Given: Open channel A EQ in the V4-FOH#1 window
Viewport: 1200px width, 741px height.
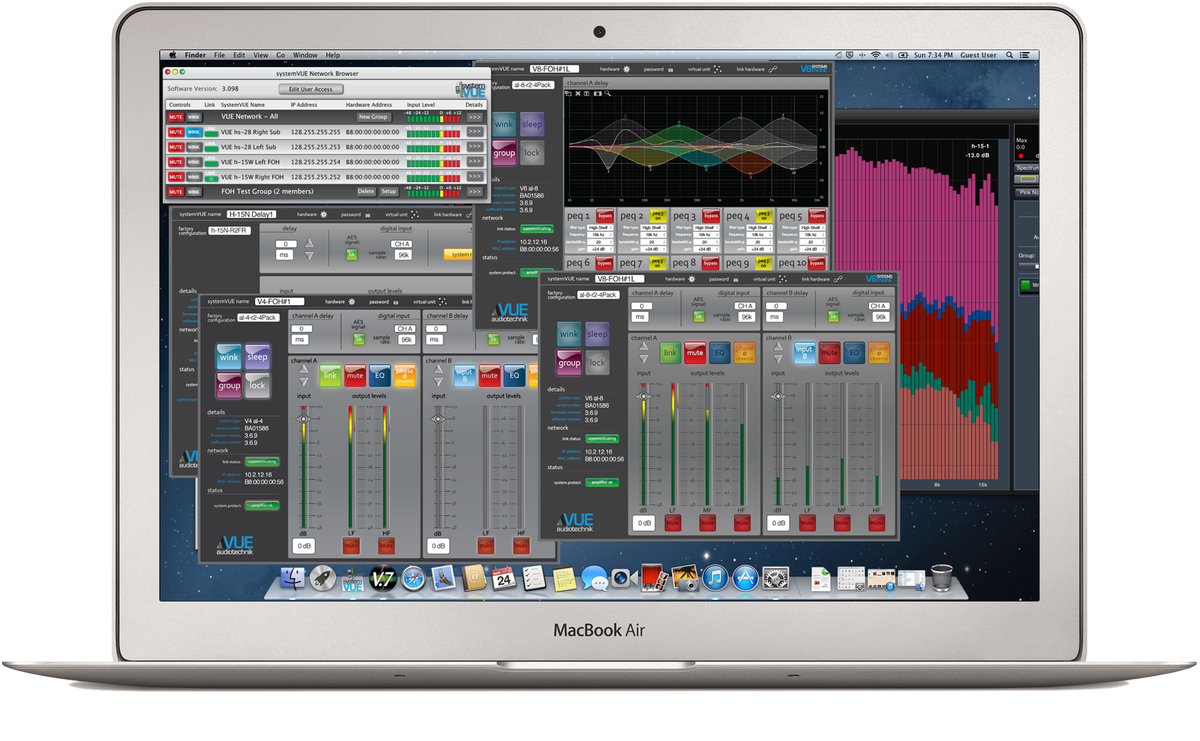Looking at the screenshot, I should click(x=379, y=376).
